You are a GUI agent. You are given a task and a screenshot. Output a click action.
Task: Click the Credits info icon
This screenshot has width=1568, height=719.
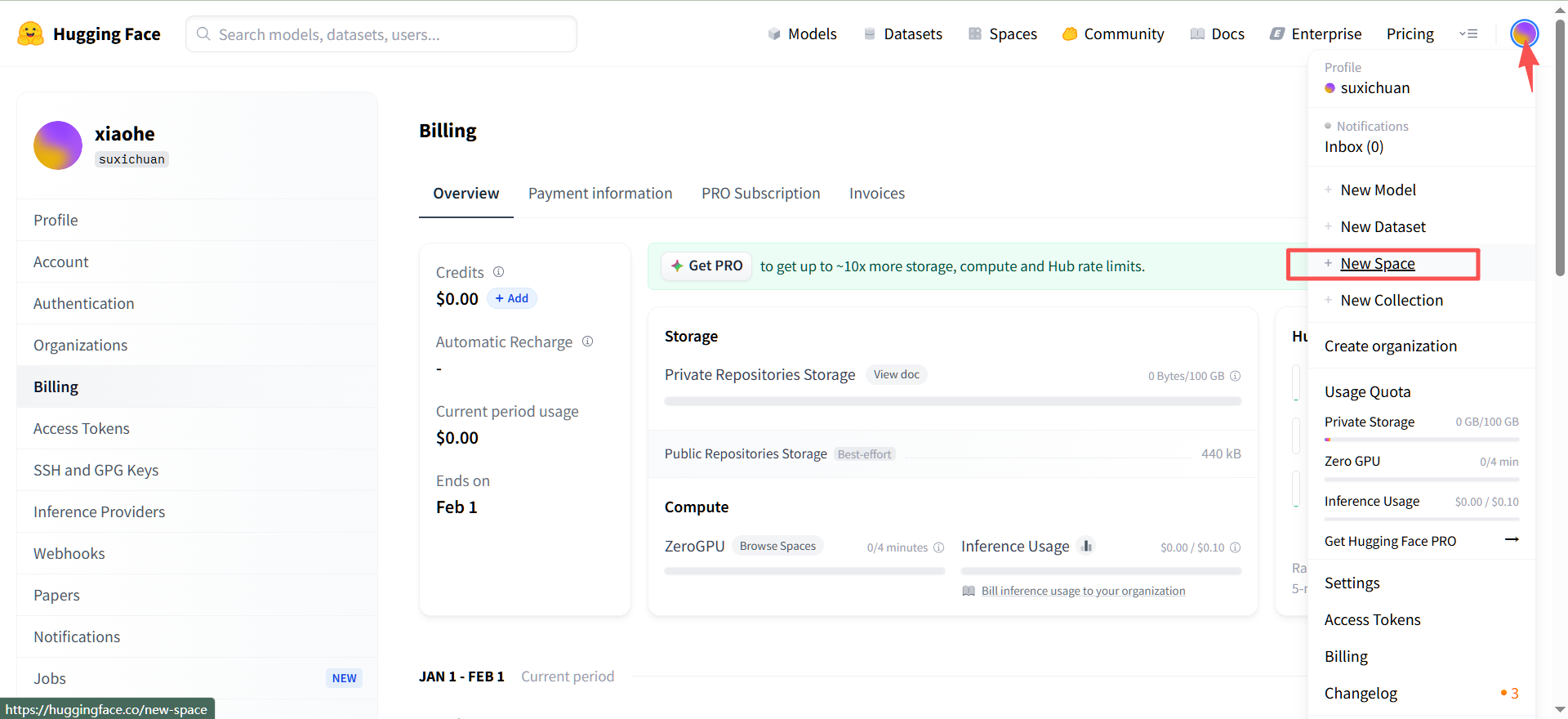point(499,272)
